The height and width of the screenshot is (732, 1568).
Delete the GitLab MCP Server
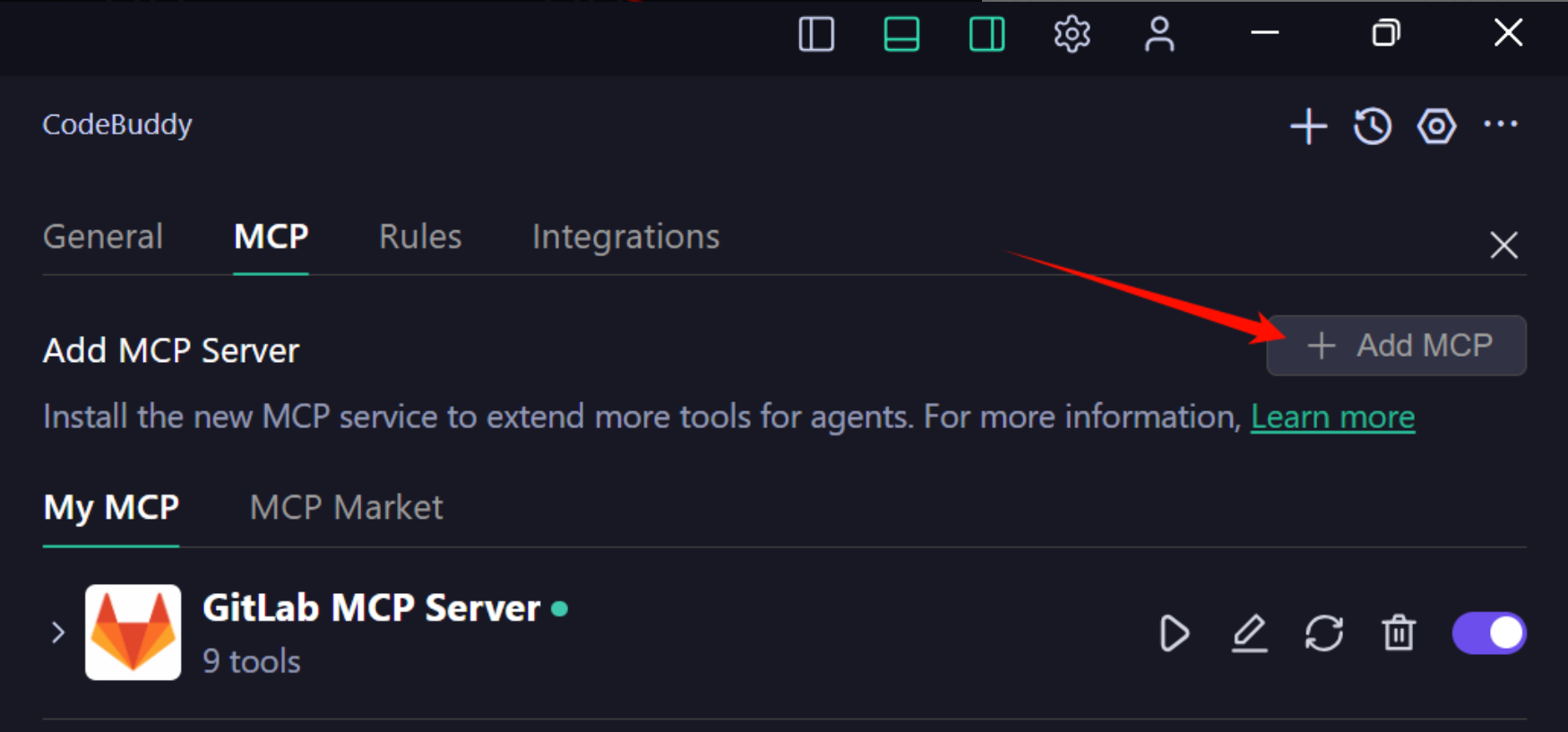1398,633
